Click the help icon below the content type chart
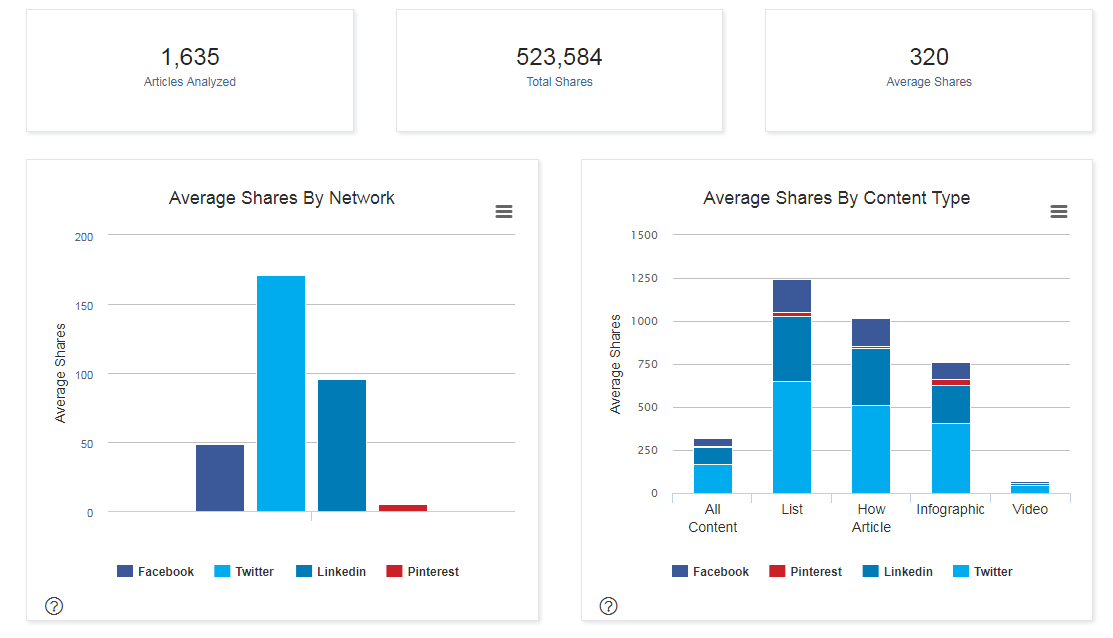 tap(608, 606)
